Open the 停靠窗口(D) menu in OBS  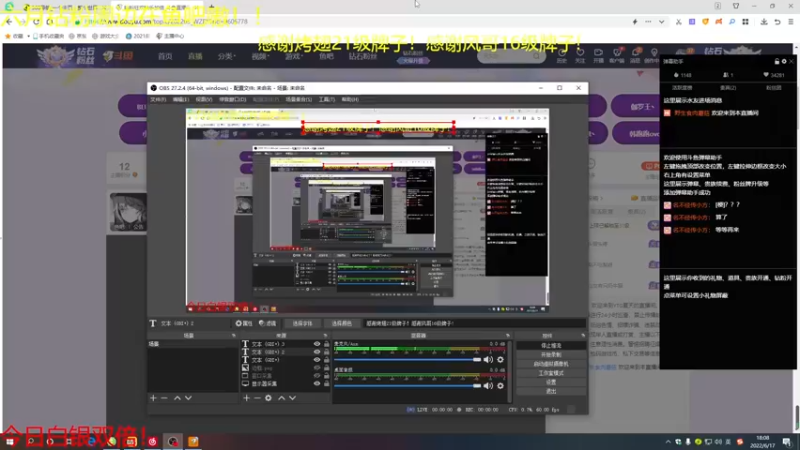click(232, 99)
